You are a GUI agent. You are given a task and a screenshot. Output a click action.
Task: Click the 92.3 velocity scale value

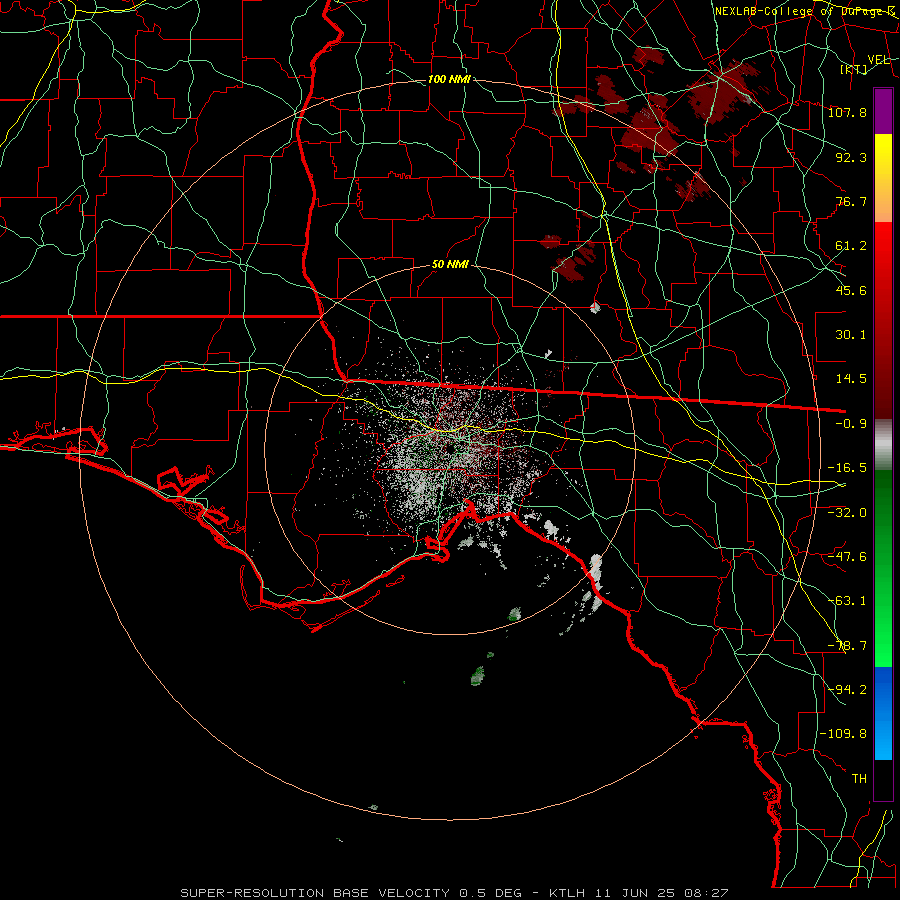851,157
